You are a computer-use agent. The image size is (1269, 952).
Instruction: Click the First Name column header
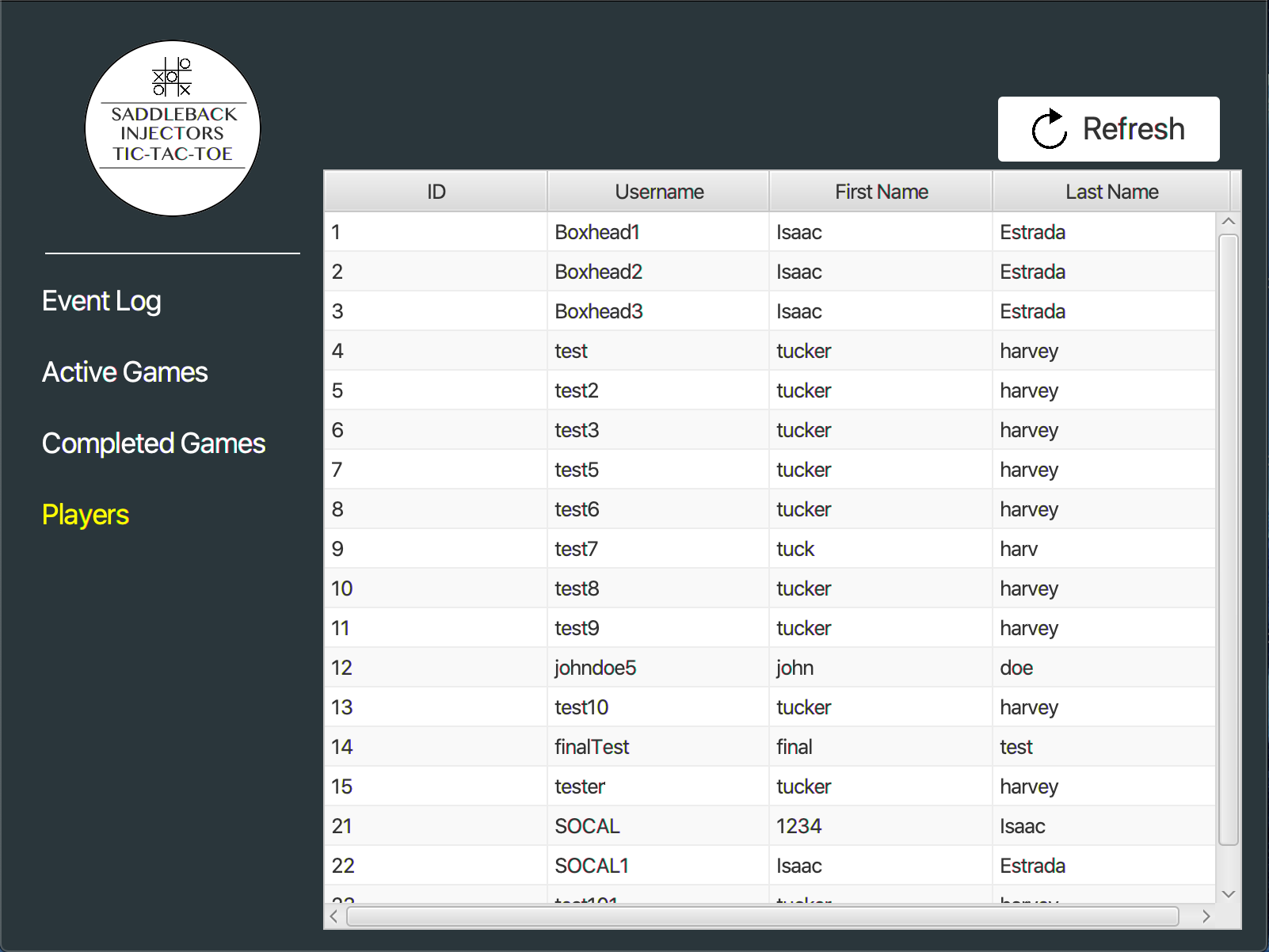tap(881, 191)
